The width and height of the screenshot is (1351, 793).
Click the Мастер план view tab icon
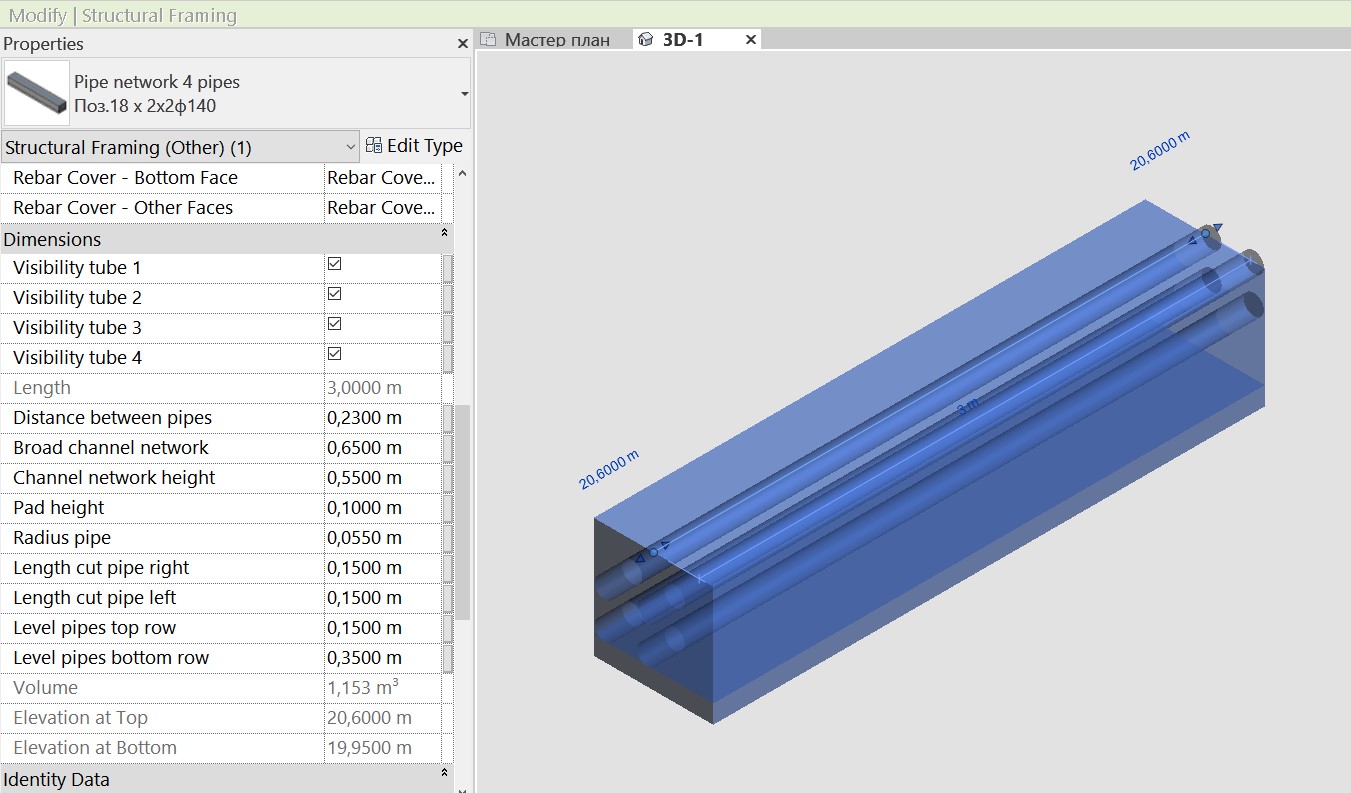[488, 40]
